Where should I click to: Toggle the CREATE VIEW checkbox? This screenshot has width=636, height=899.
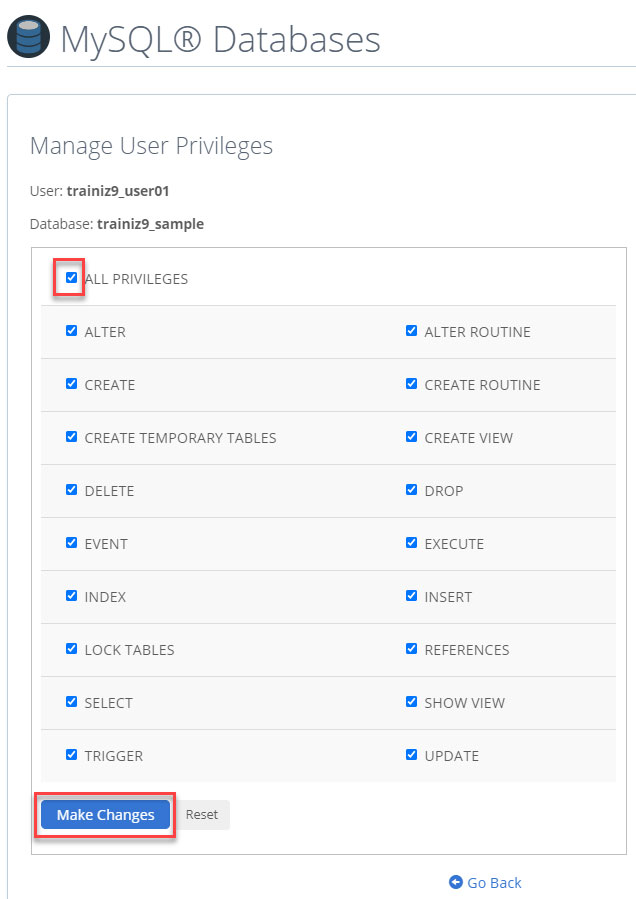pos(411,437)
